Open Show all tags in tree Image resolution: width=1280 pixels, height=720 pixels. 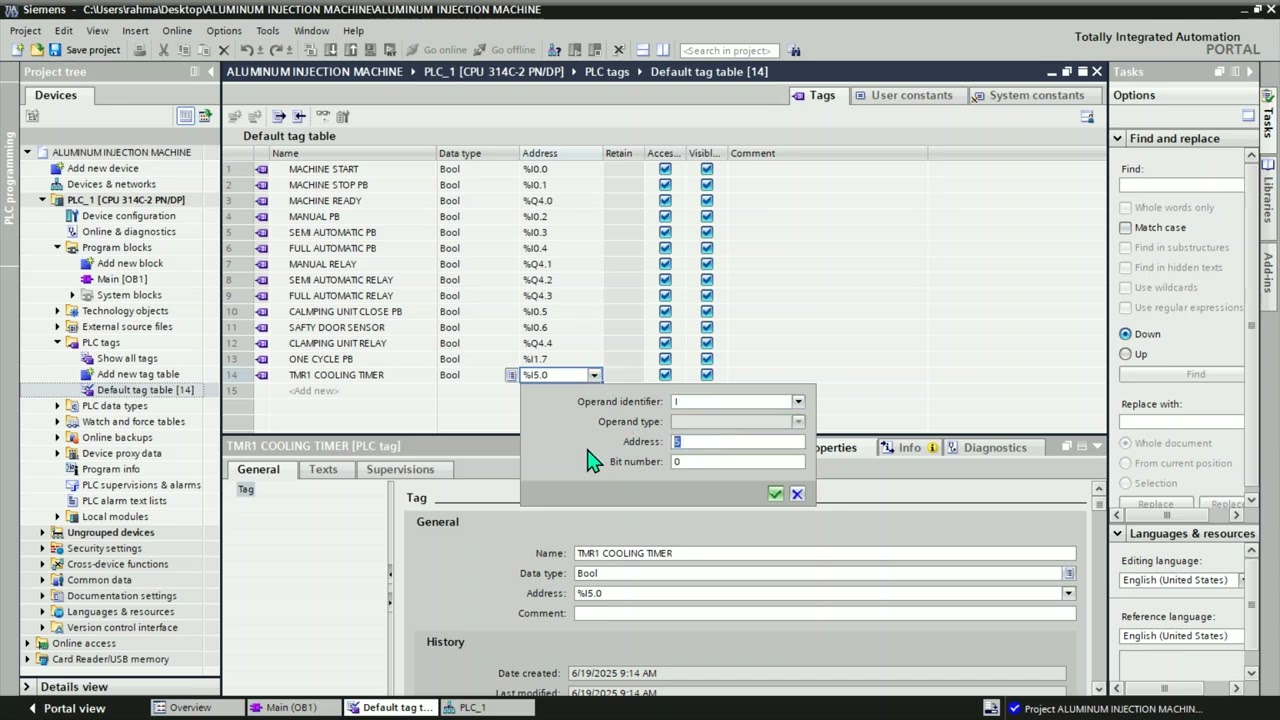127,358
